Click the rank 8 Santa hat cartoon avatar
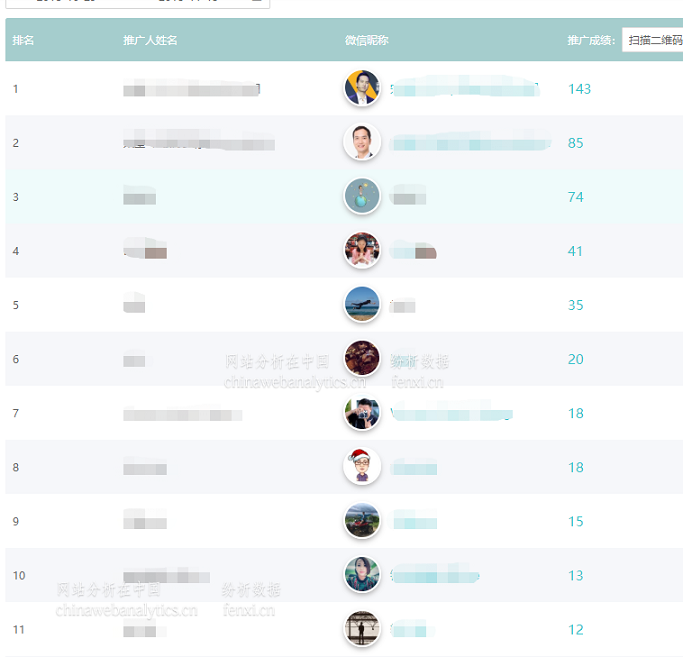 (361, 466)
